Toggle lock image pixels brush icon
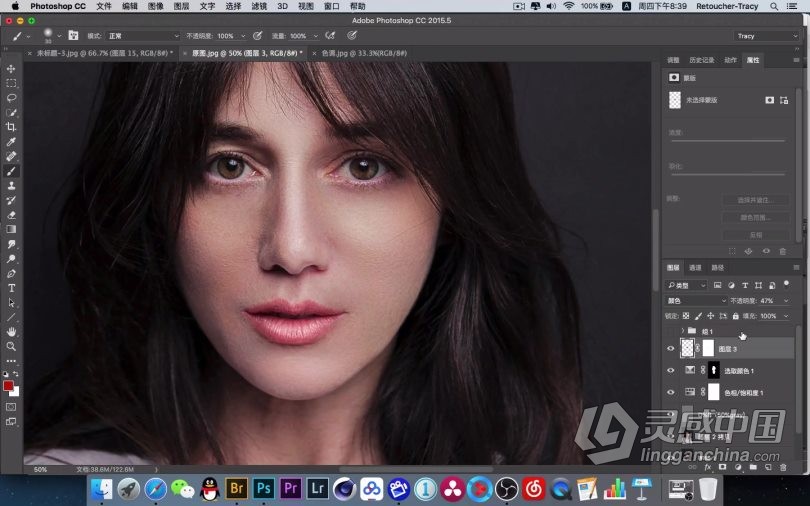This screenshot has width=810, height=506. 698,315
